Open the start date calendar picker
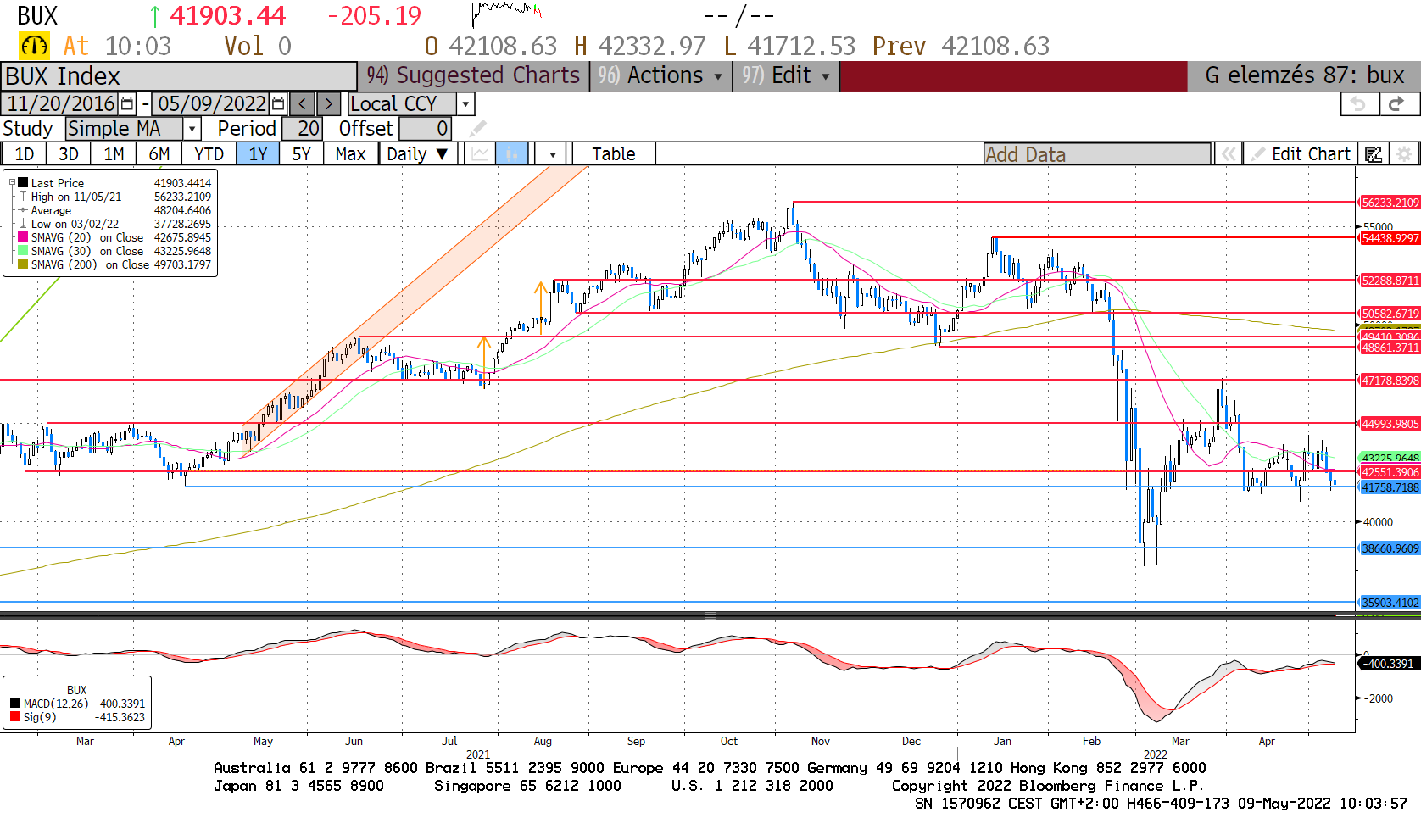The height and width of the screenshot is (840, 1421). pyautogui.click(x=127, y=104)
